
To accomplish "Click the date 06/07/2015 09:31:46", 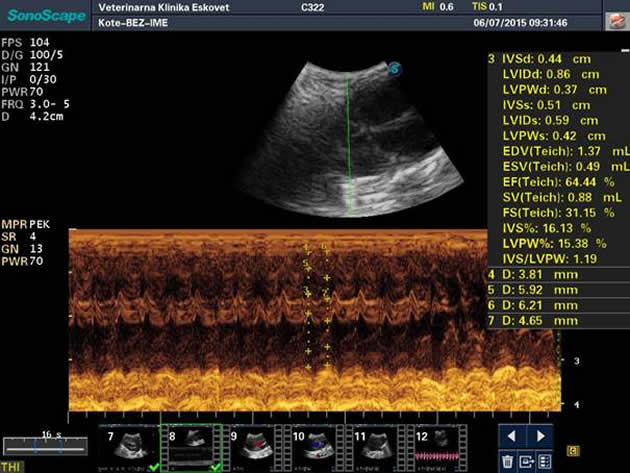I will click(x=520, y=23).
